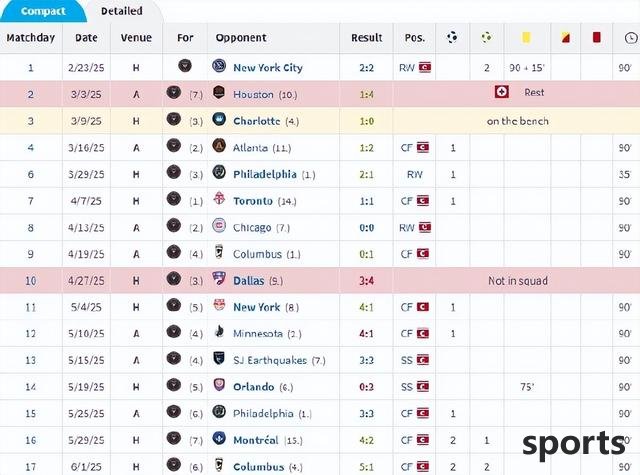Click the New York City club crest
This screenshot has width=640, height=475.
point(219,66)
